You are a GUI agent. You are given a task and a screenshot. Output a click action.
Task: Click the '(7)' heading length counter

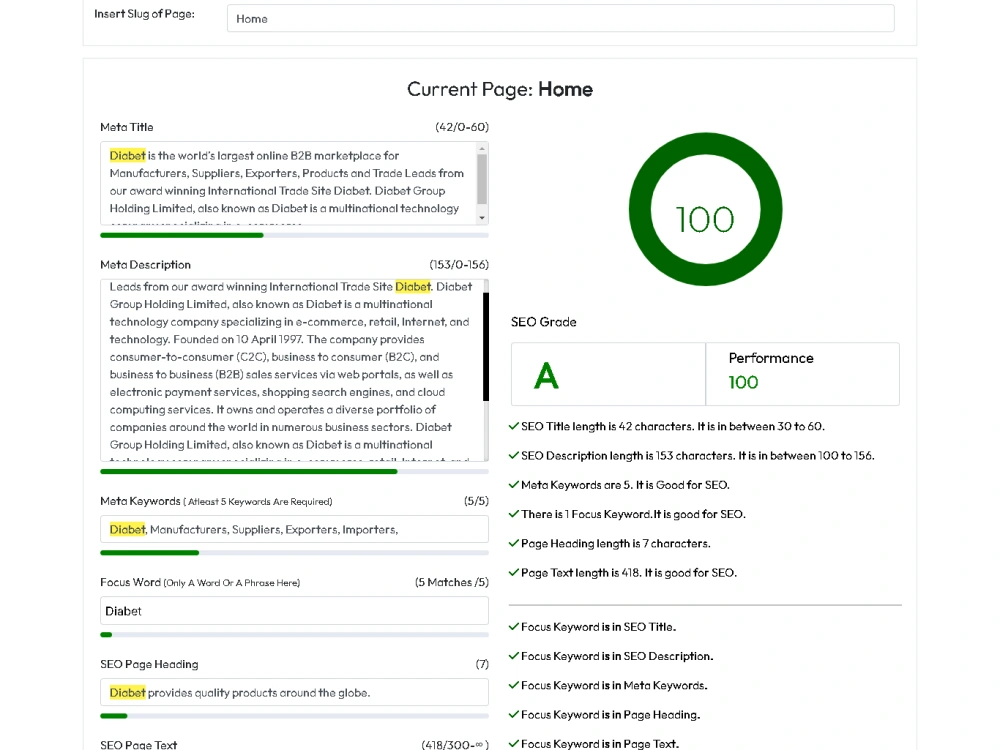pyautogui.click(x=482, y=665)
